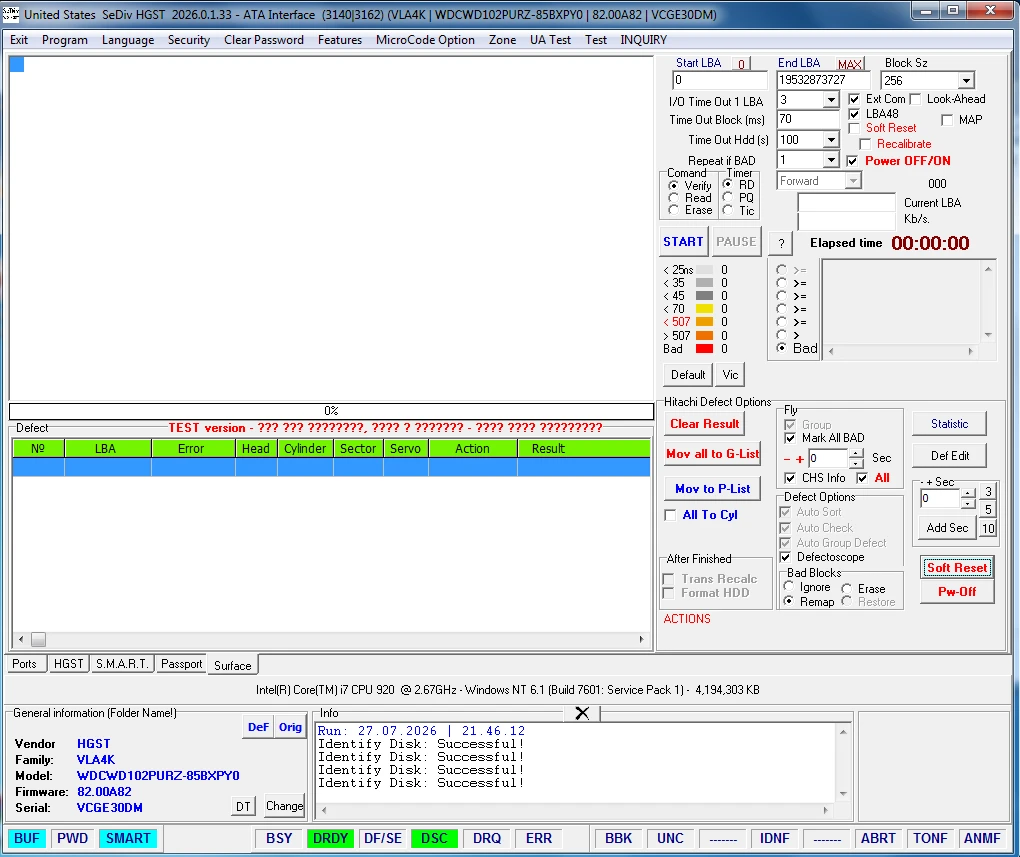Click the green DRDY status indicator
The image size is (1020, 857).
coord(330,838)
